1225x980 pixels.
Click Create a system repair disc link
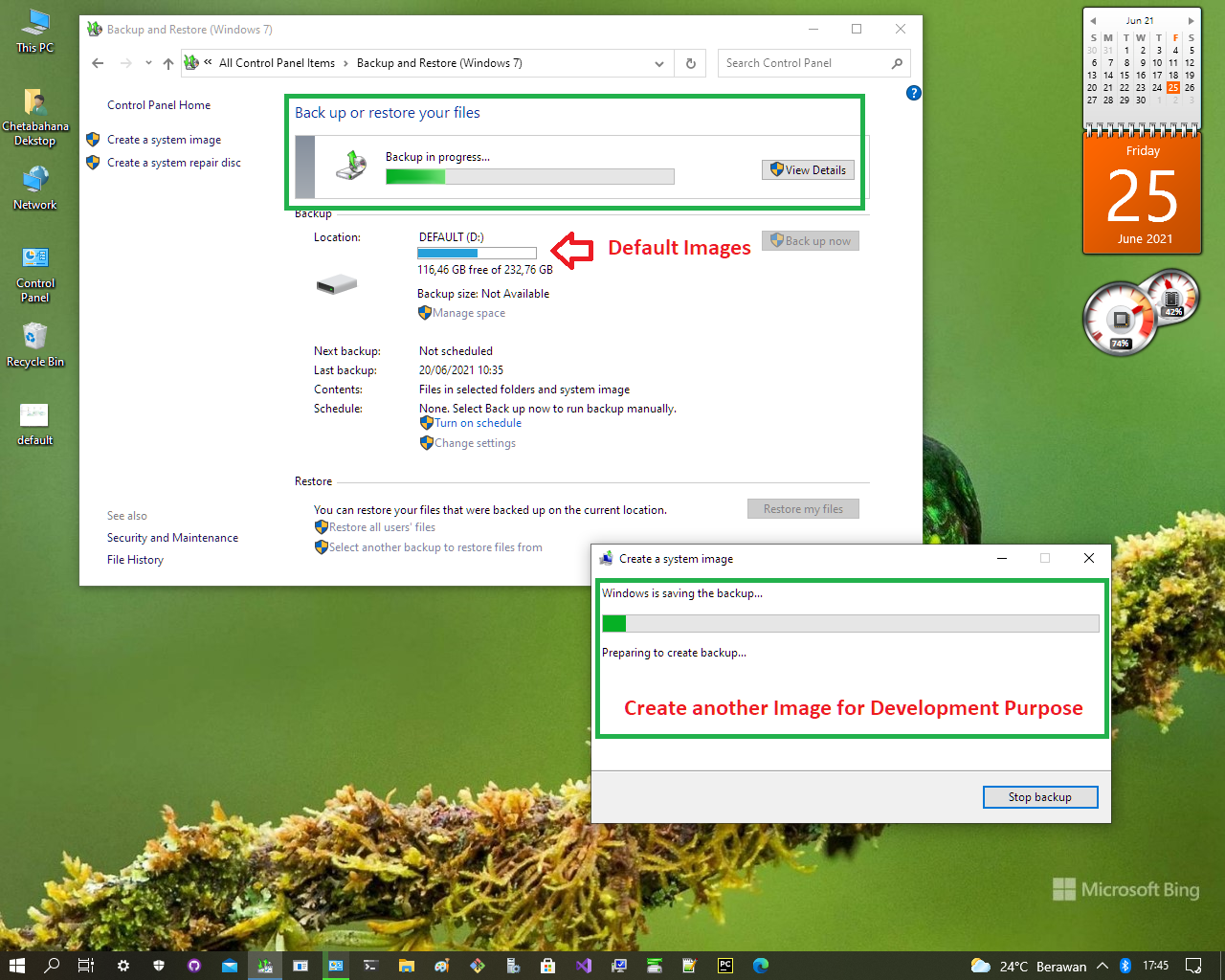click(173, 163)
